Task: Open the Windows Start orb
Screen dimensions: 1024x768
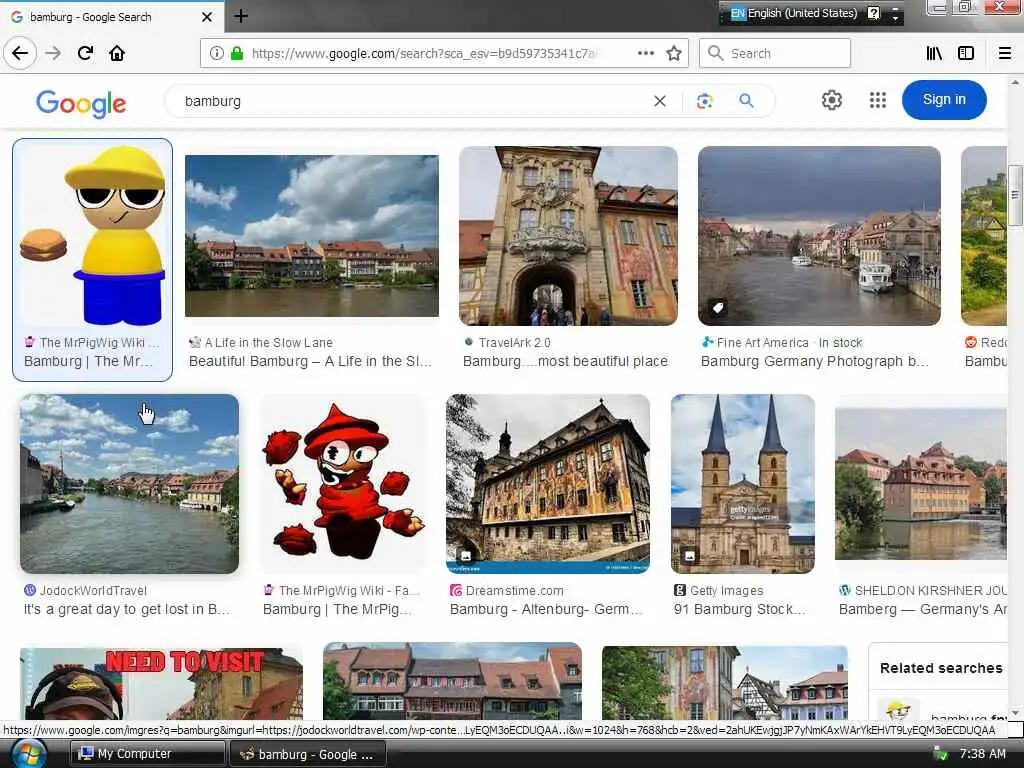Action: [27, 754]
